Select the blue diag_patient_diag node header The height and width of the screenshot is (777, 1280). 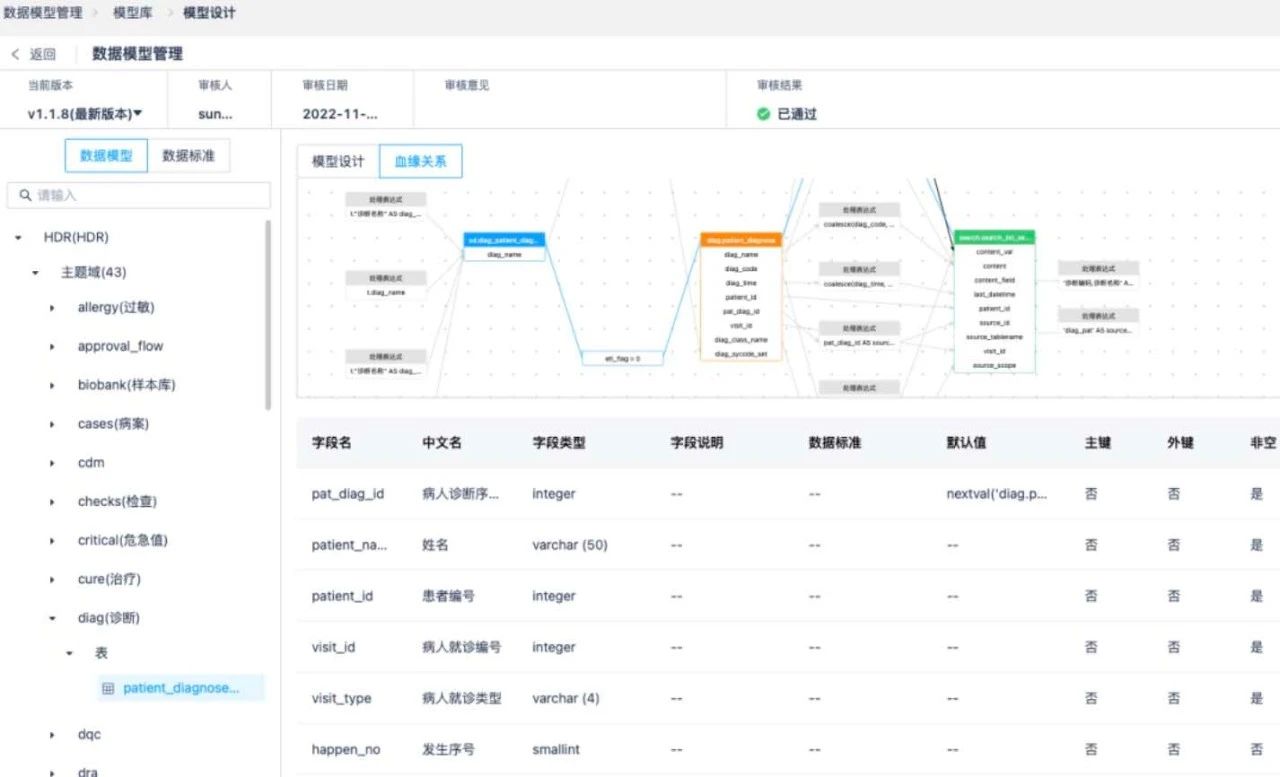[505, 240]
